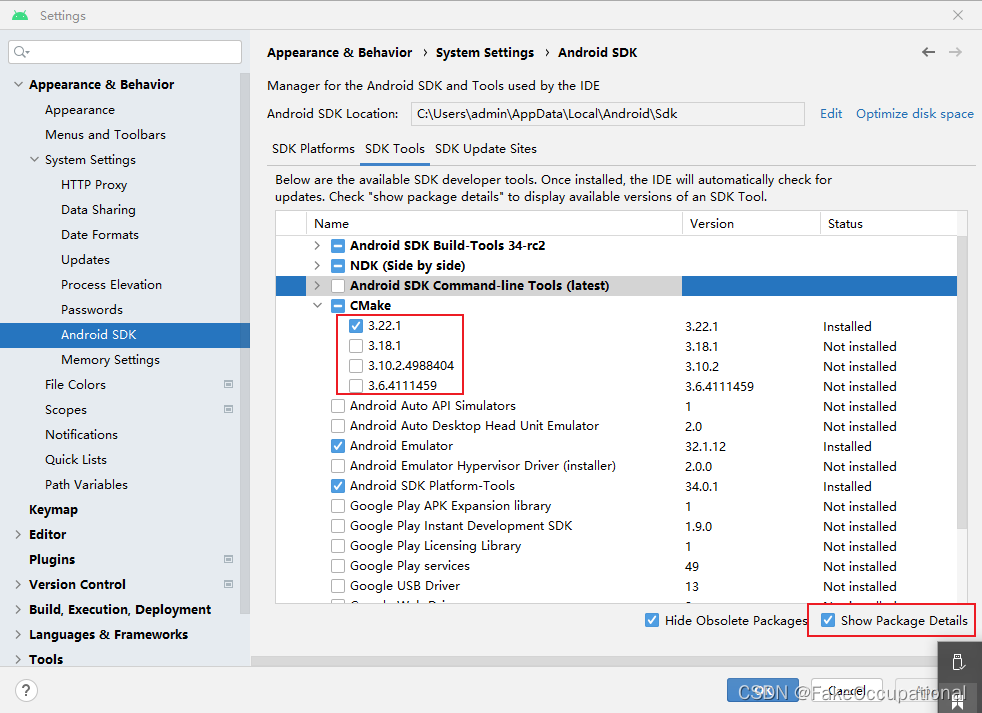The width and height of the screenshot is (982, 713).
Task: Open Memory Settings page
Action: coord(110,360)
